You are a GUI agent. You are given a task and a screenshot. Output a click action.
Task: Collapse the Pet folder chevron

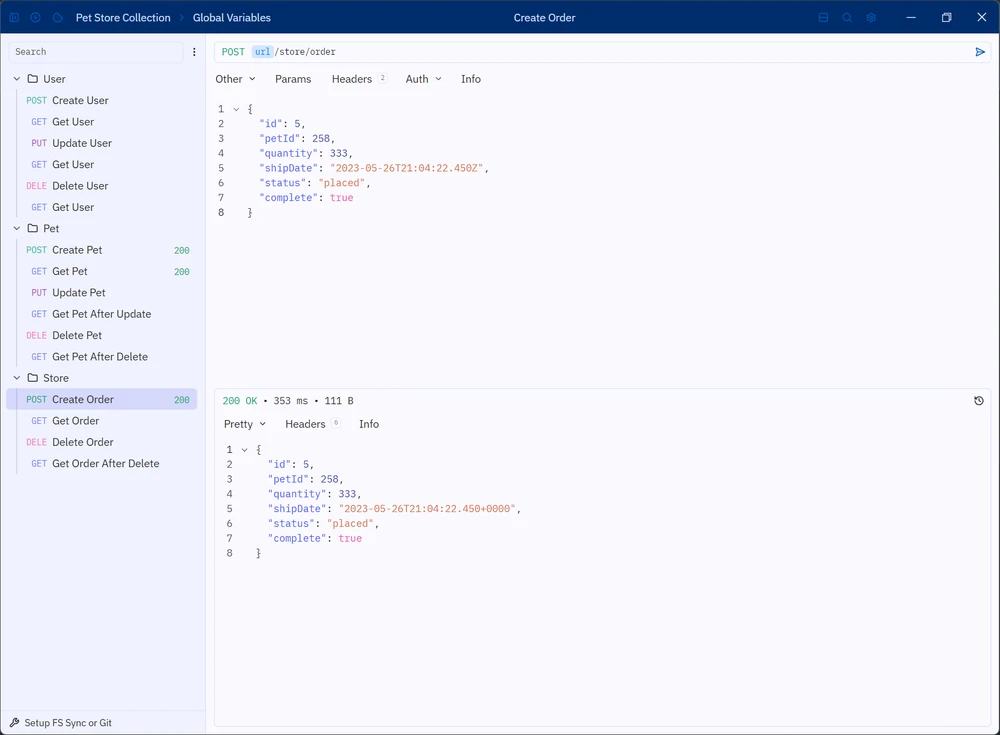point(17,228)
